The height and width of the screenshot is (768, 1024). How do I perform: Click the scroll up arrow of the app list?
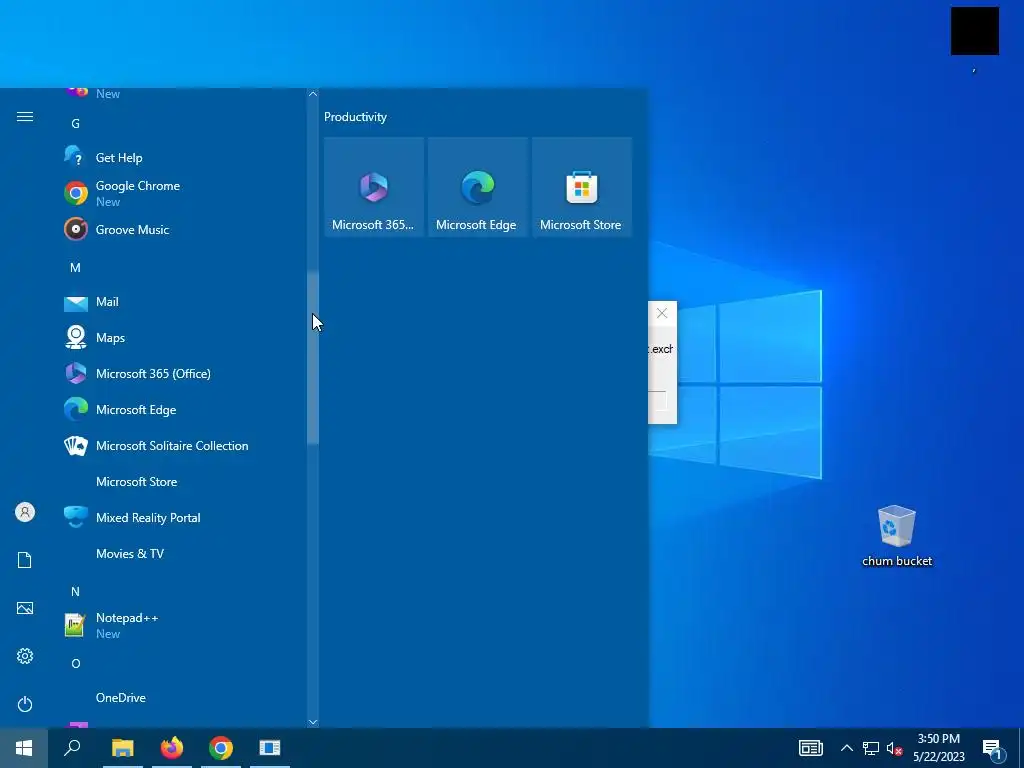313,94
